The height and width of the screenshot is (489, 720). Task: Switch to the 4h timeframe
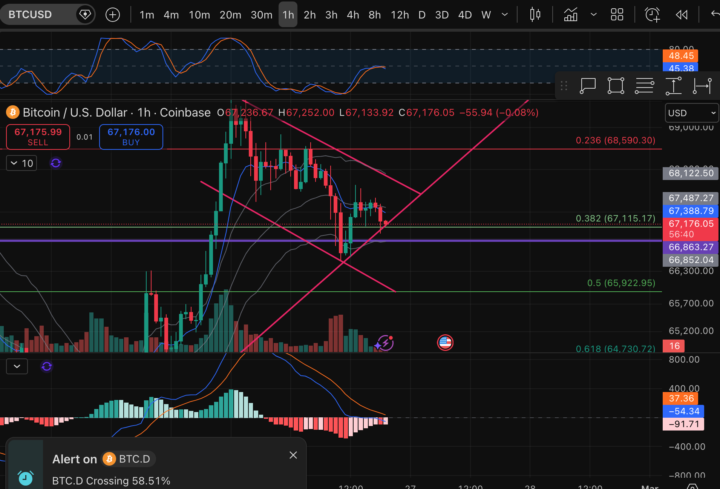point(353,15)
